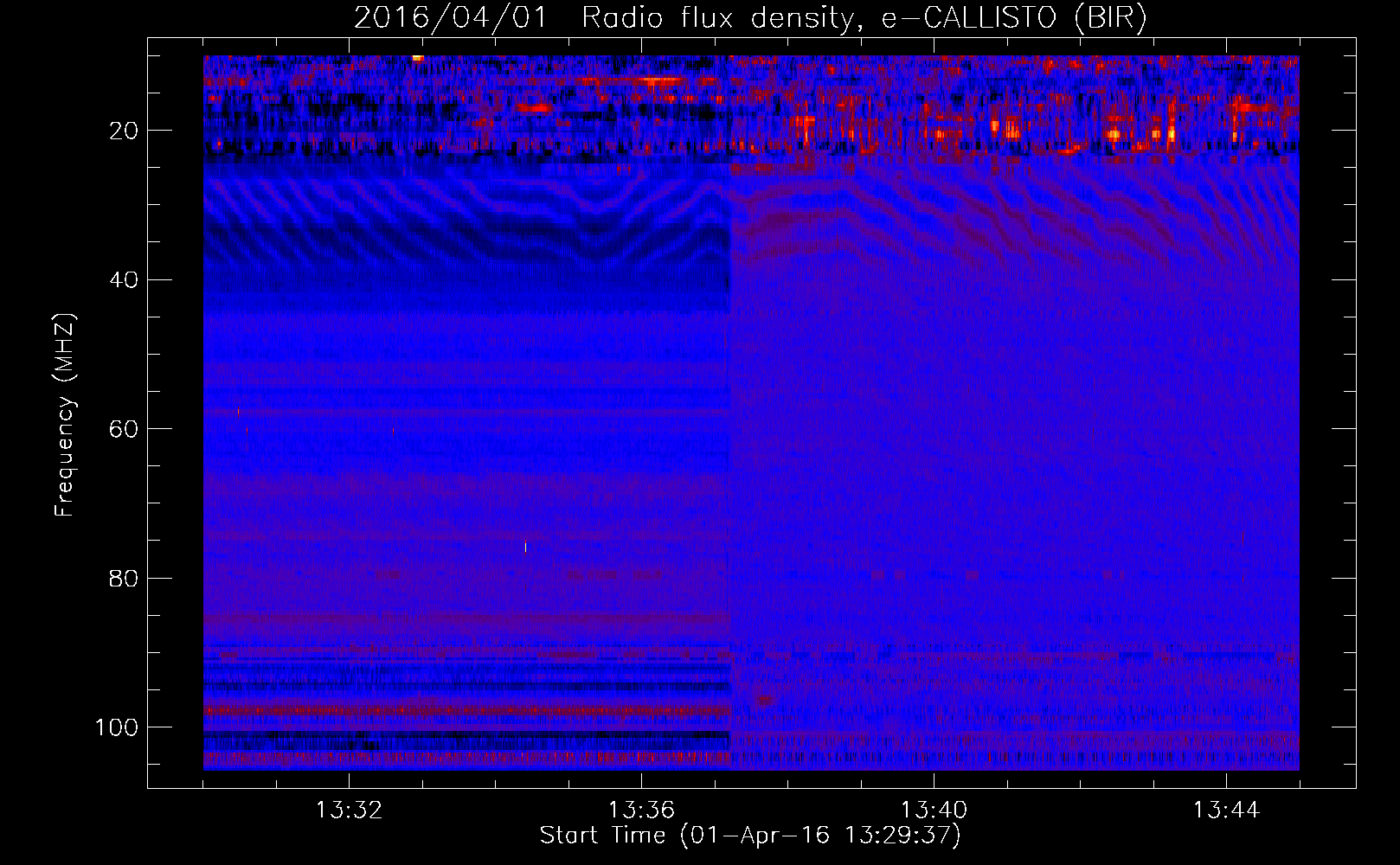The height and width of the screenshot is (865, 1400).
Task: Click the 13:36 time tick label
Action: (641, 811)
